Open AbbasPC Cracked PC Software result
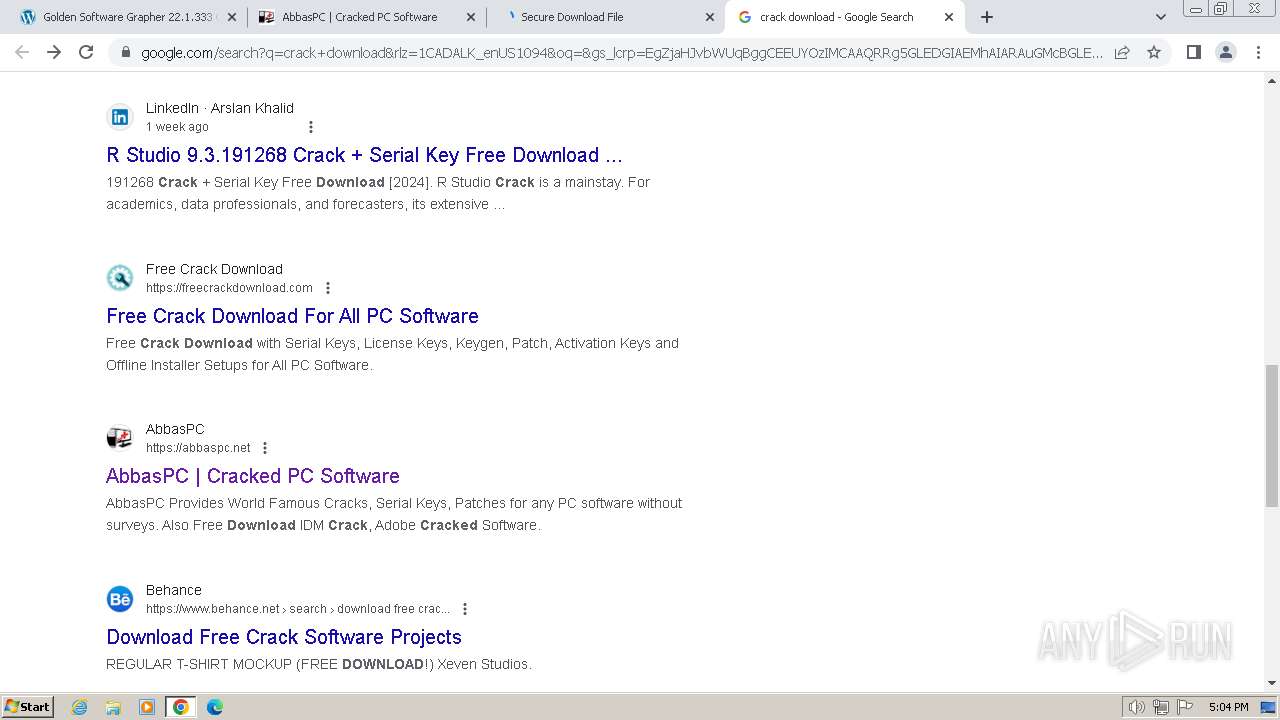The height and width of the screenshot is (720, 1280). point(253,476)
